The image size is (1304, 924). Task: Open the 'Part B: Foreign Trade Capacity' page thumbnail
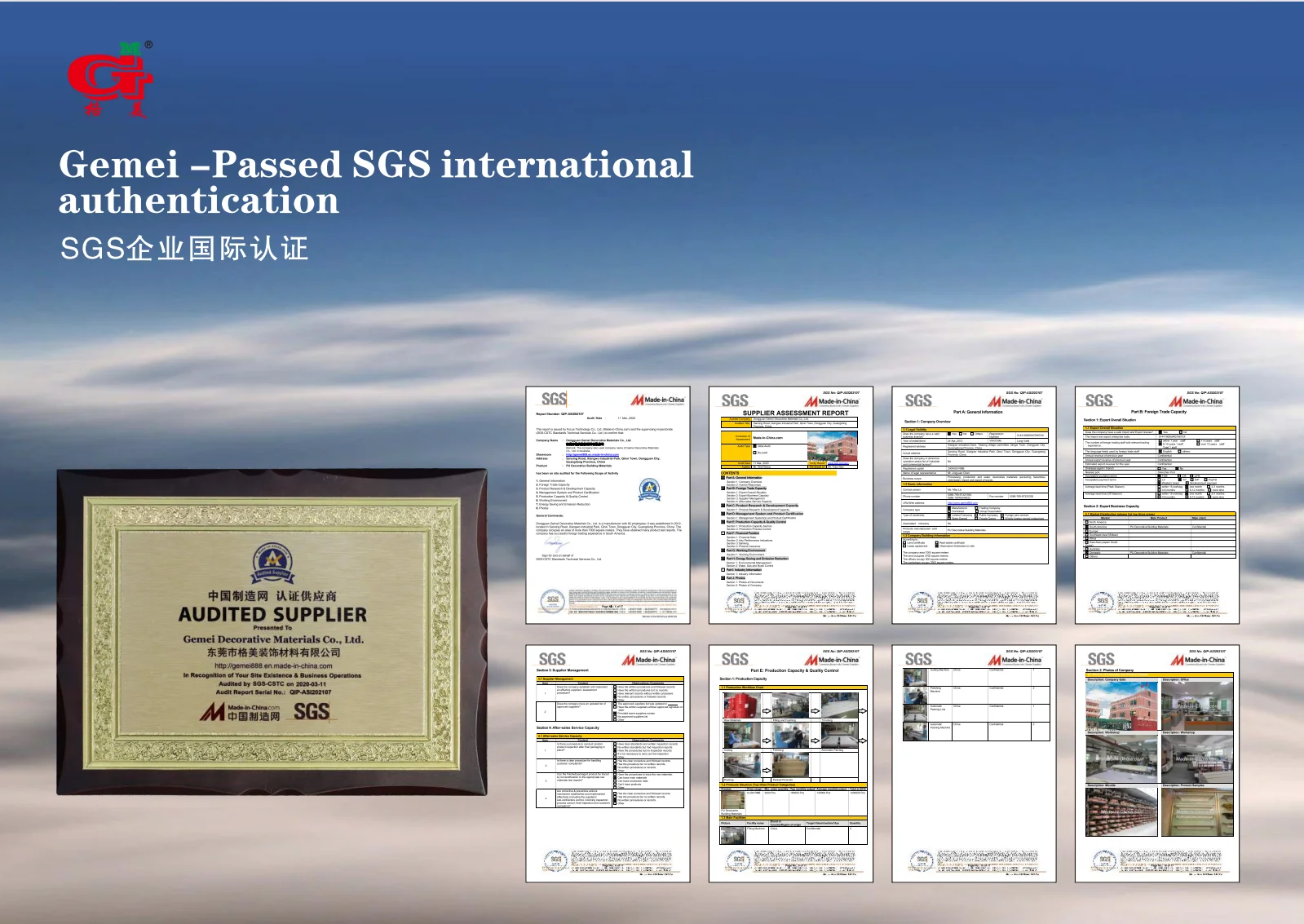[x=1157, y=505]
